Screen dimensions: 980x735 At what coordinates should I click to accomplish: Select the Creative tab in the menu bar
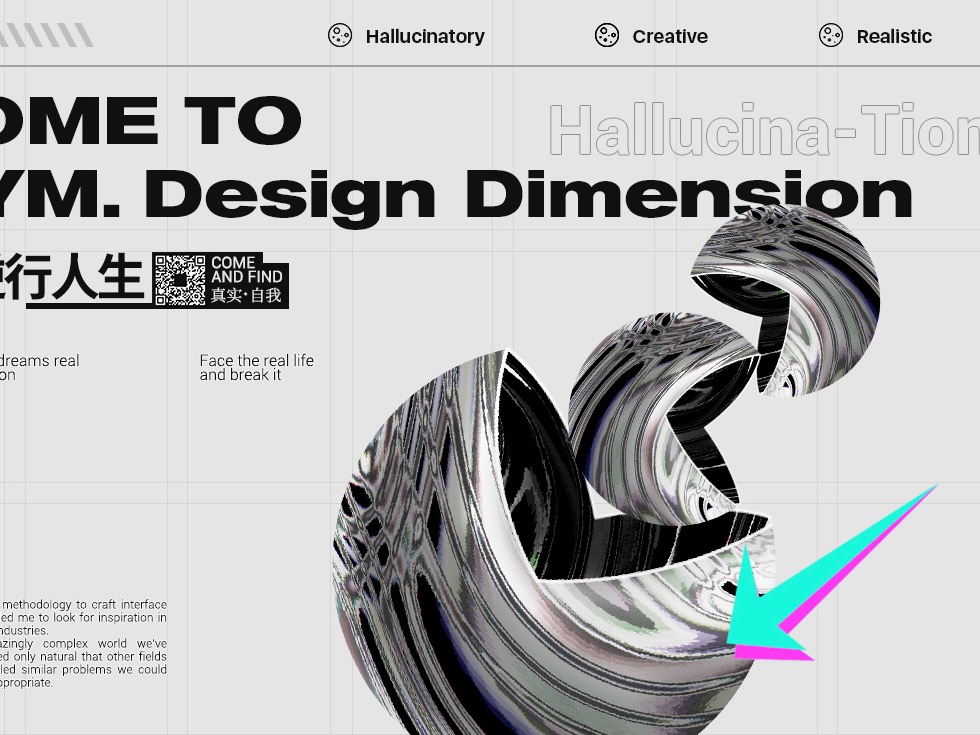click(x=651, y=36)
